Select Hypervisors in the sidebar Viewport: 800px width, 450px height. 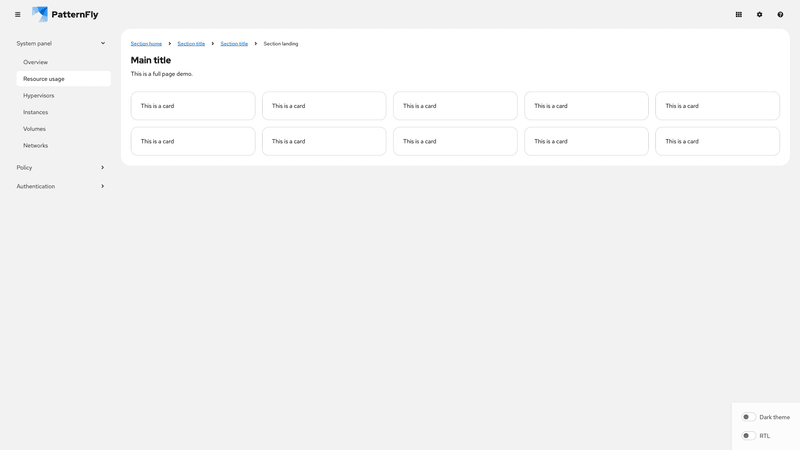63,95
